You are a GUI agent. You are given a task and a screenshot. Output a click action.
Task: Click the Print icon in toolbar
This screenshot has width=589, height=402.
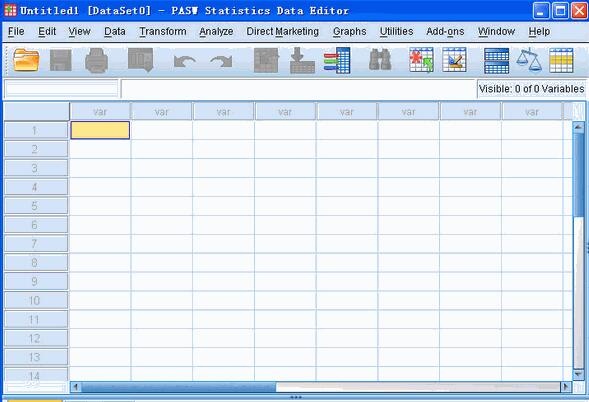(x=97, y=60)
